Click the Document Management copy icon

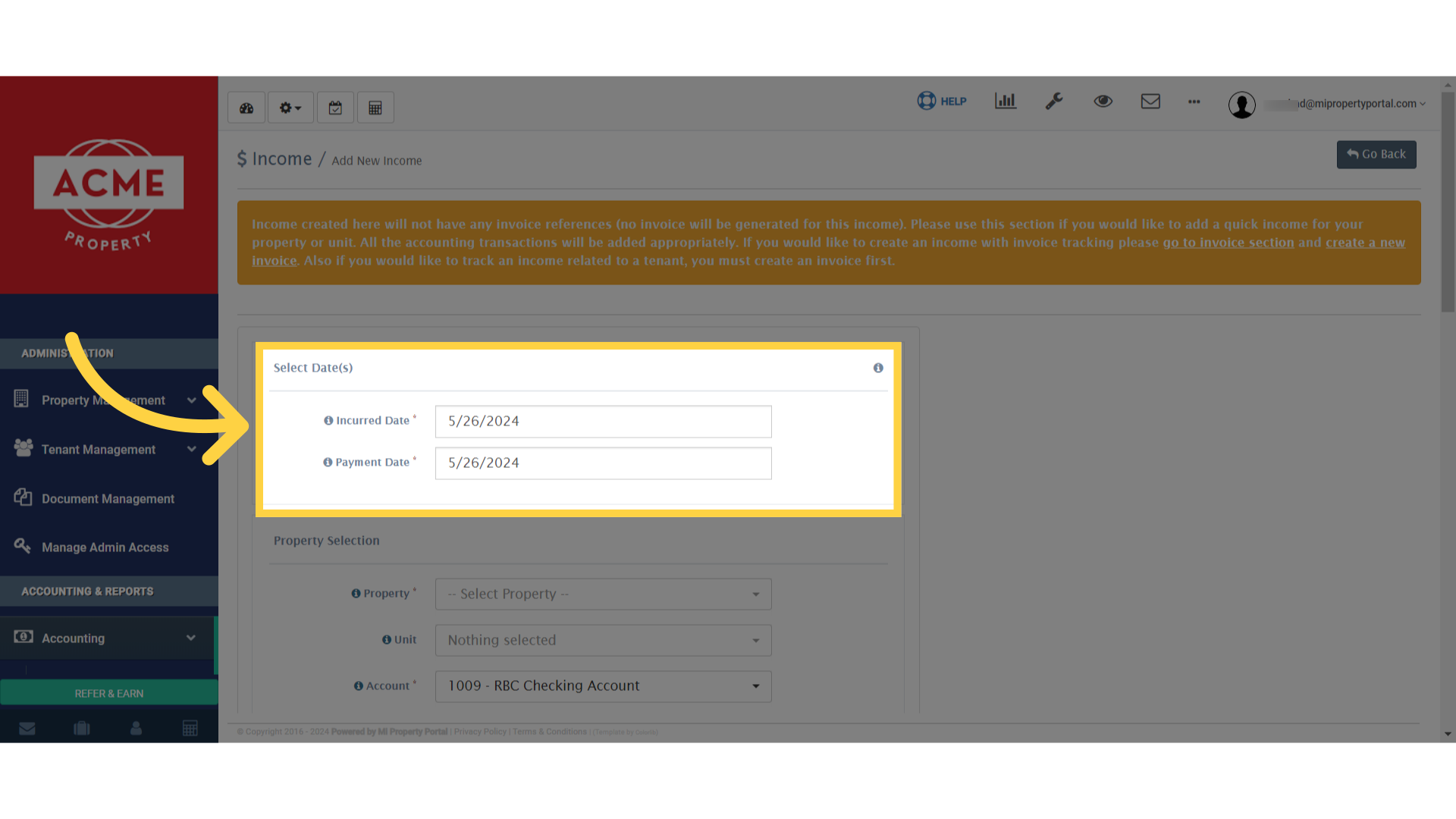[x=23, y=497]
